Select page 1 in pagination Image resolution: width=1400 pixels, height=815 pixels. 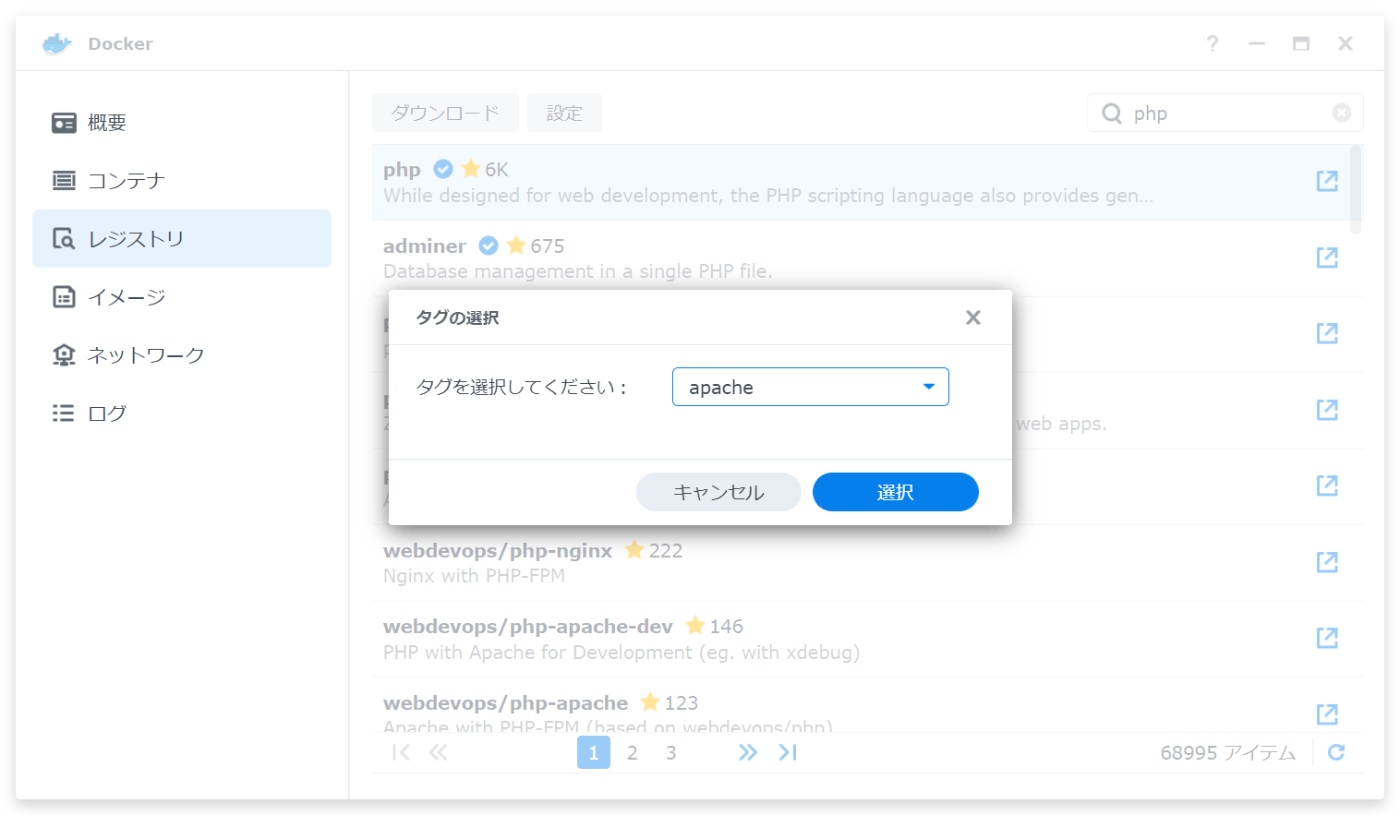[x=593, y=753]
